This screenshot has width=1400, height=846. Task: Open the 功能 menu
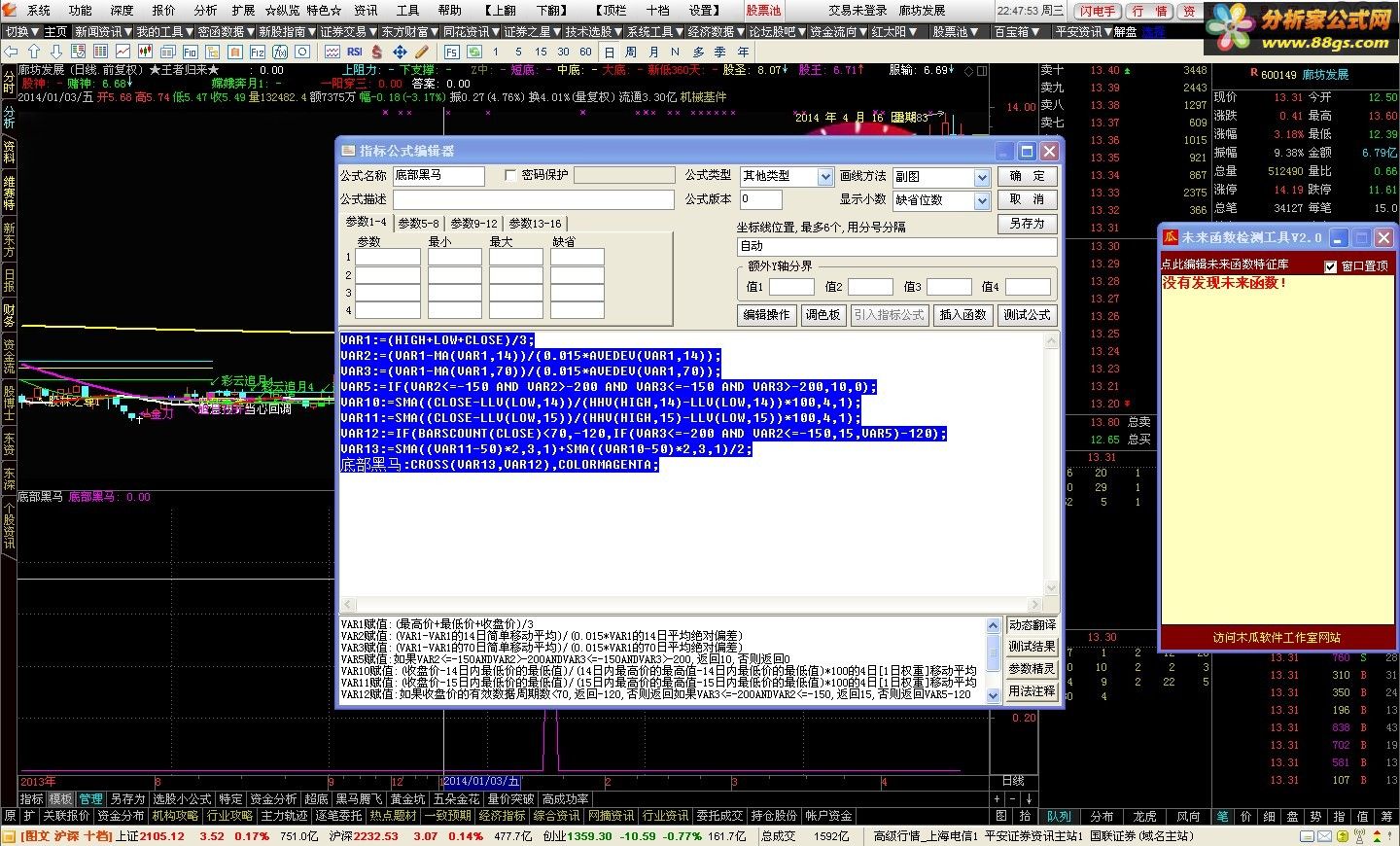tap(80, 11)
